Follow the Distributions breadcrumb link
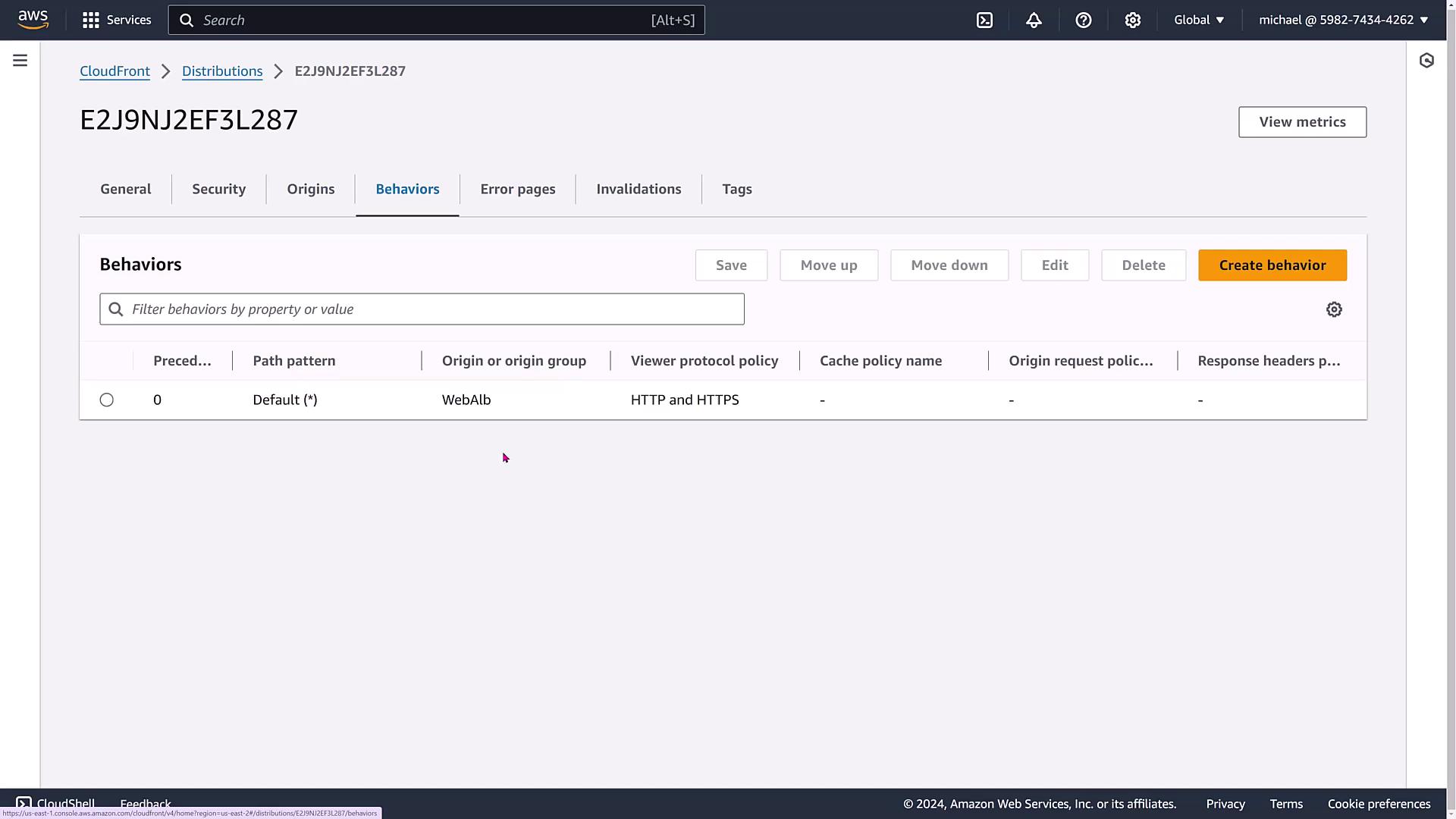The image size is (1456, 819). [x=222, y=71]
